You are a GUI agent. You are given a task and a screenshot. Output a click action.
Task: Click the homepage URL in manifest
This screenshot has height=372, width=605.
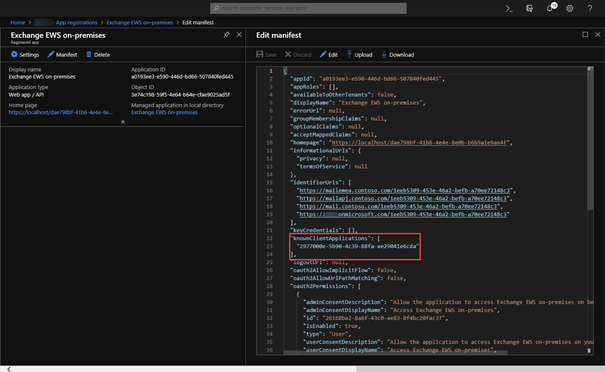(x=419, y=142)
